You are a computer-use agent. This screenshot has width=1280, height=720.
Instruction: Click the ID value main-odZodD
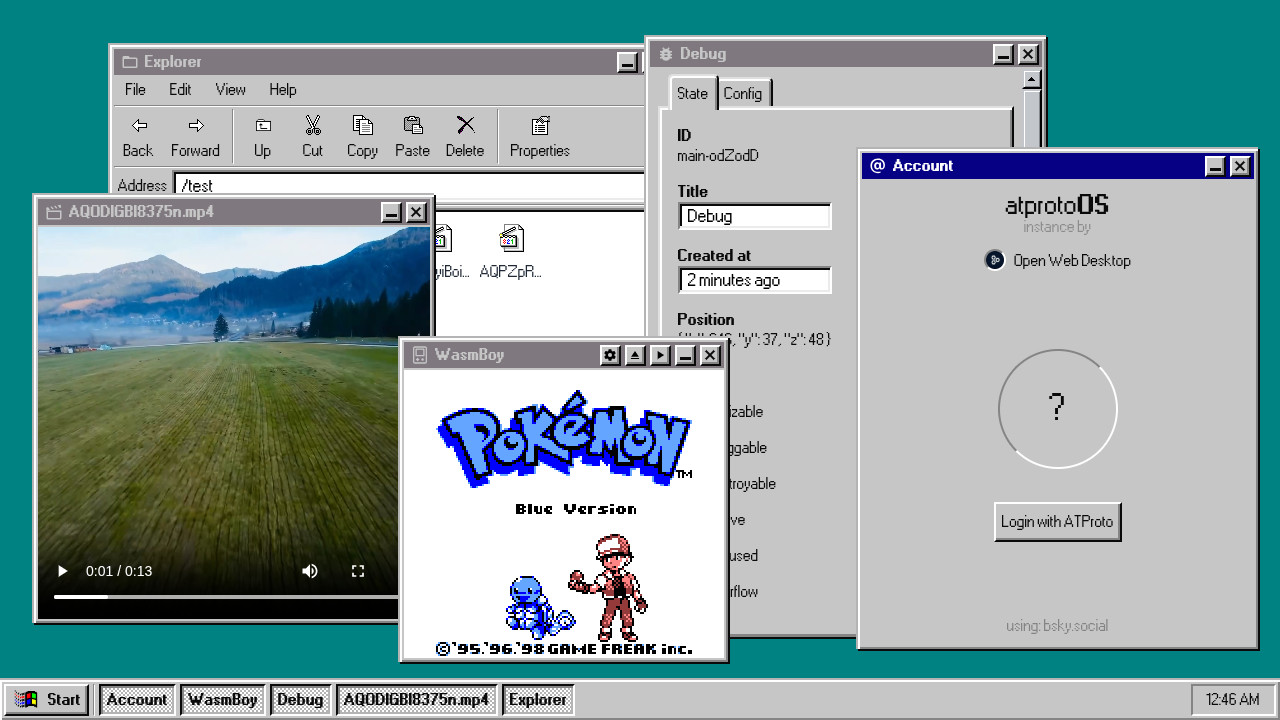[718, 155]
